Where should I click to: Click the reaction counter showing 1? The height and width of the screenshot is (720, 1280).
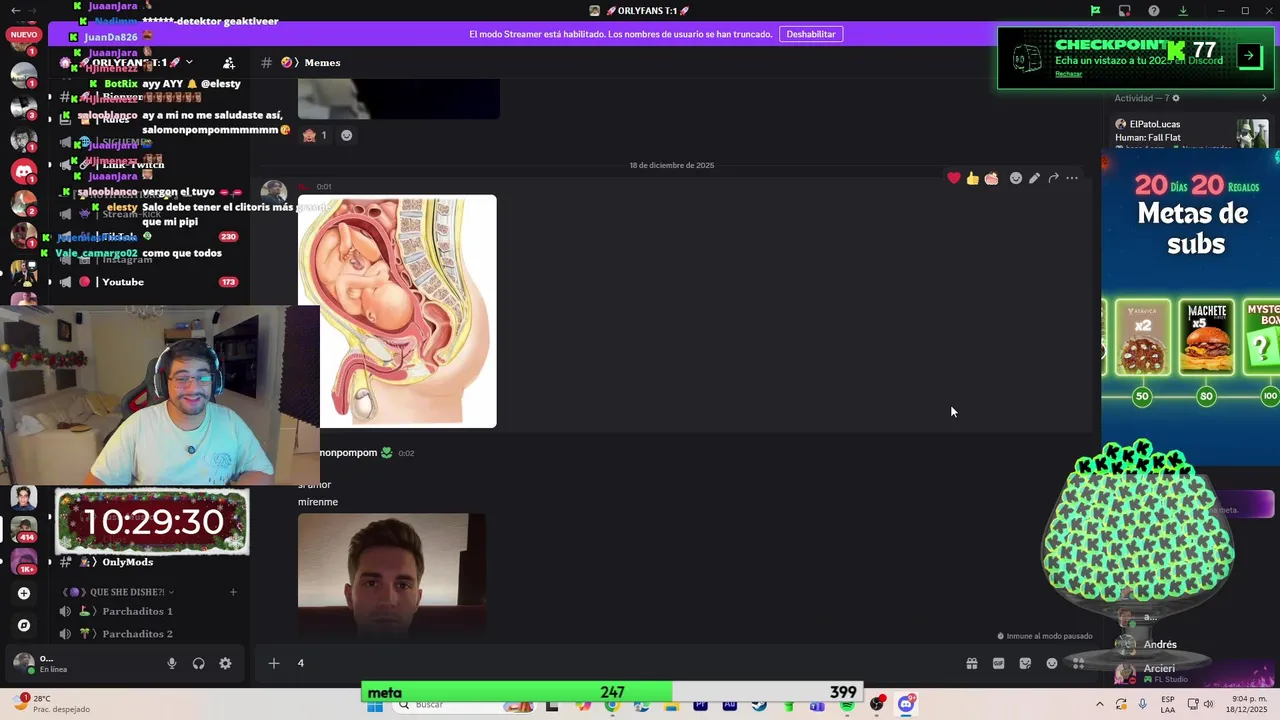tap(315, 135)
